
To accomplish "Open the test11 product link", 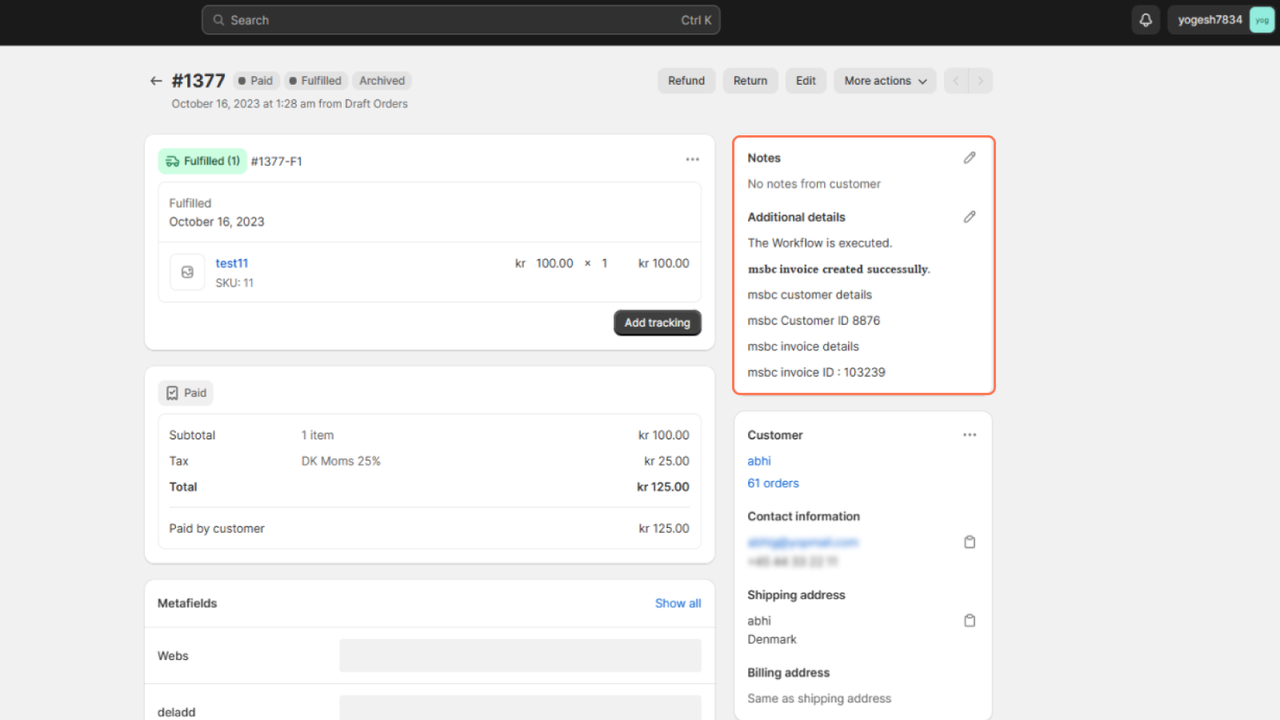I will point(232,263).
